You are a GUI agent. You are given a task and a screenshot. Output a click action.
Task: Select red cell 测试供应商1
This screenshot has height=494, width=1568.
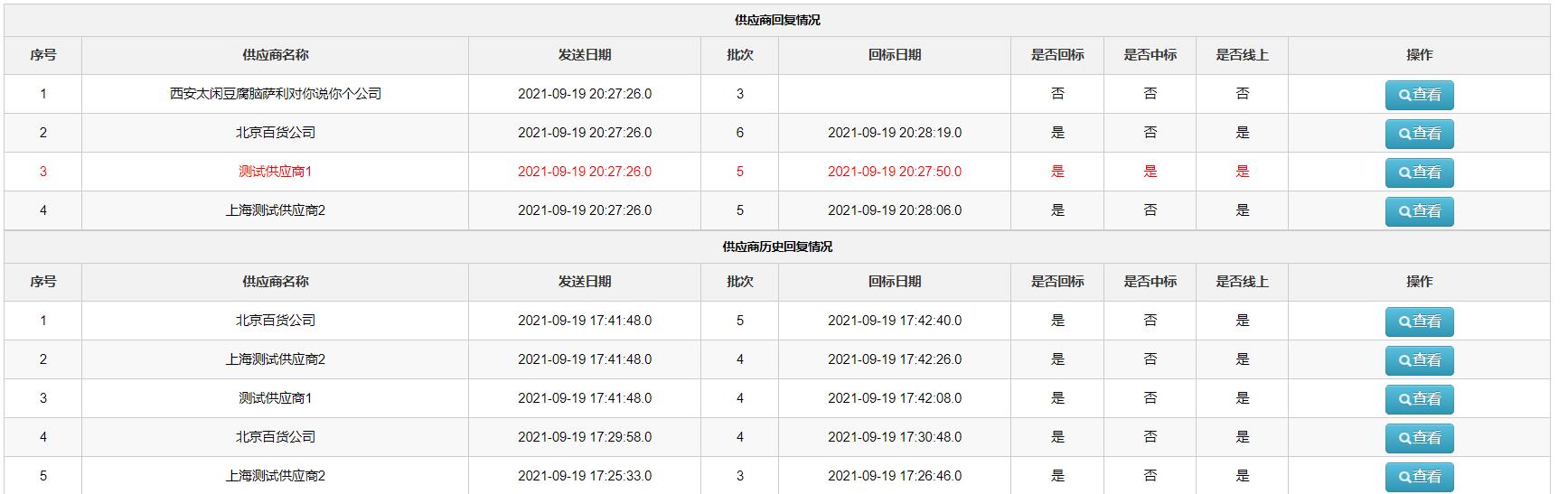[x=275, y=172]
